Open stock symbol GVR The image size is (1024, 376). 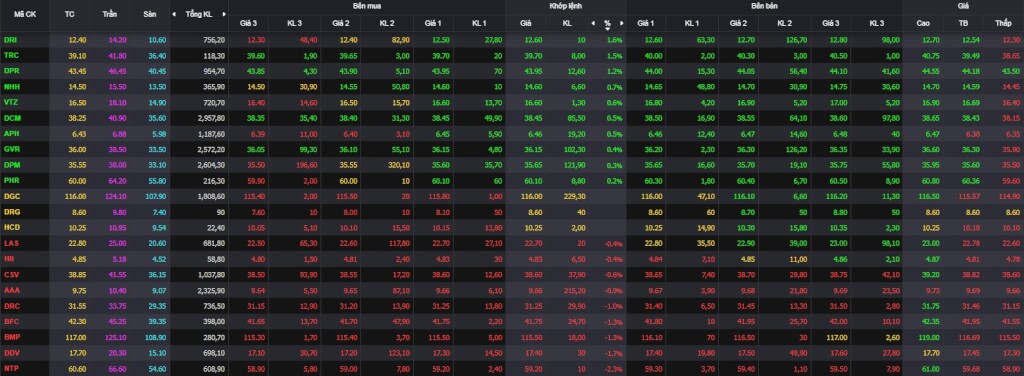pos(11,149)
